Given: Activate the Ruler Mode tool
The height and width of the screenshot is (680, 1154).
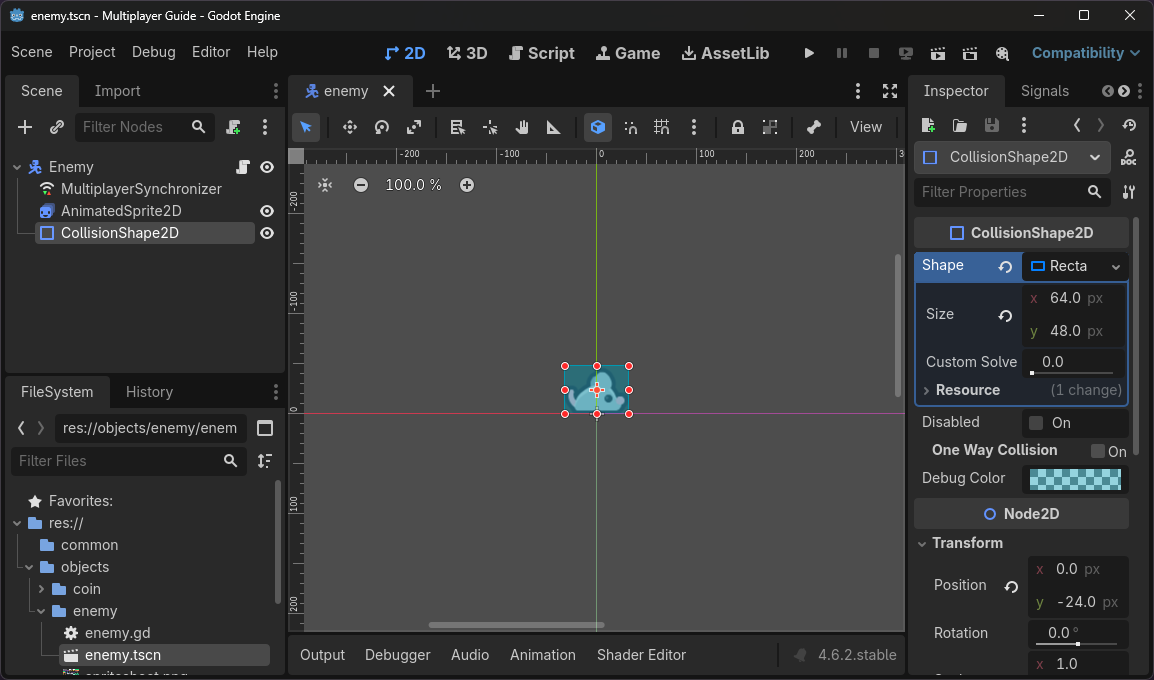Looking at the screenshot, I should tap(553, 127).
